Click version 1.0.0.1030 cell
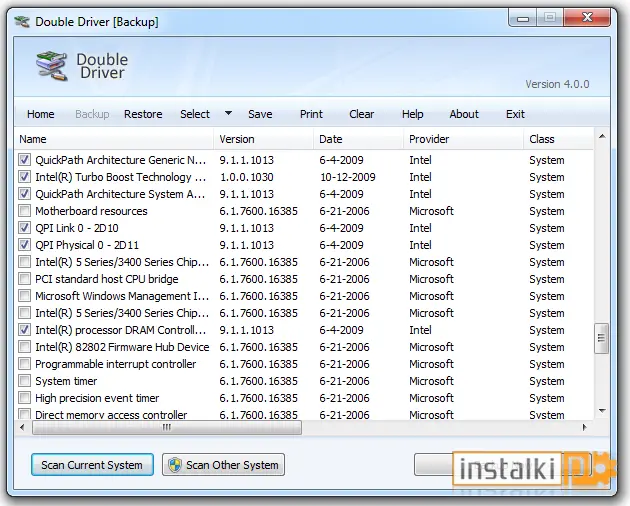The image size is (630, 506). pyautogui.click(x=246, y=177)
